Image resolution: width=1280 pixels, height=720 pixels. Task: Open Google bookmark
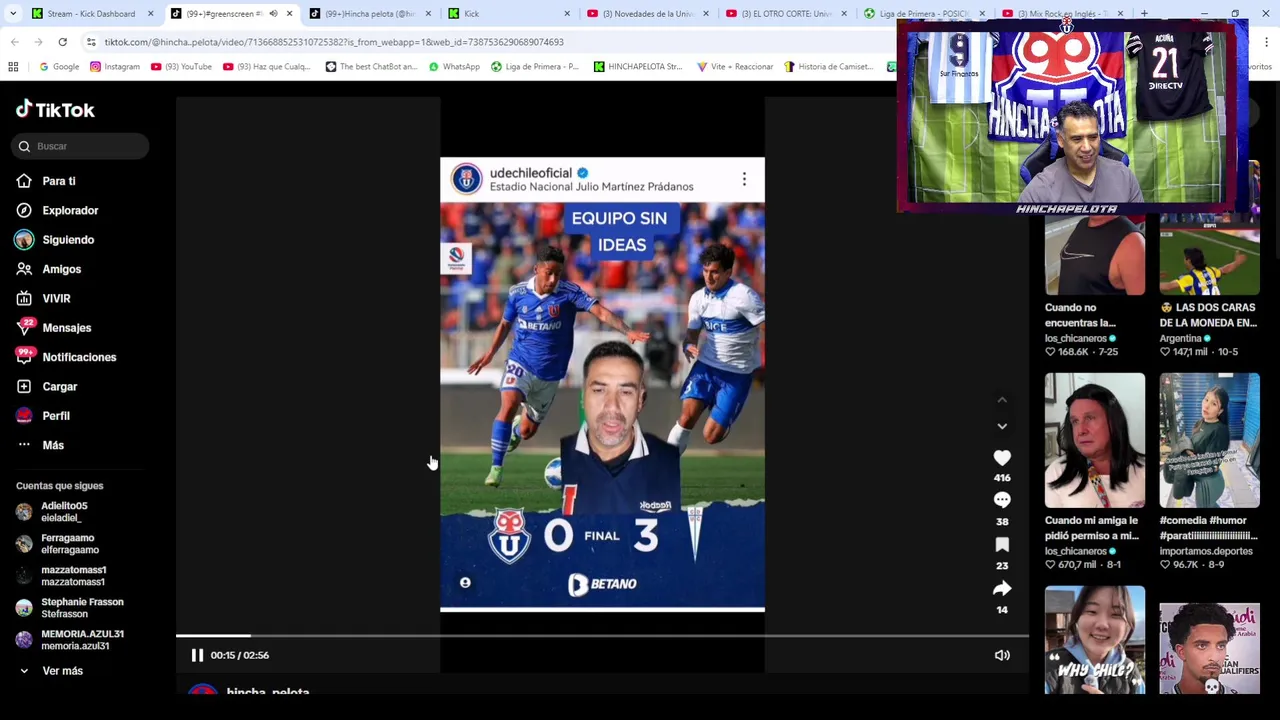(x=59, y=67)
